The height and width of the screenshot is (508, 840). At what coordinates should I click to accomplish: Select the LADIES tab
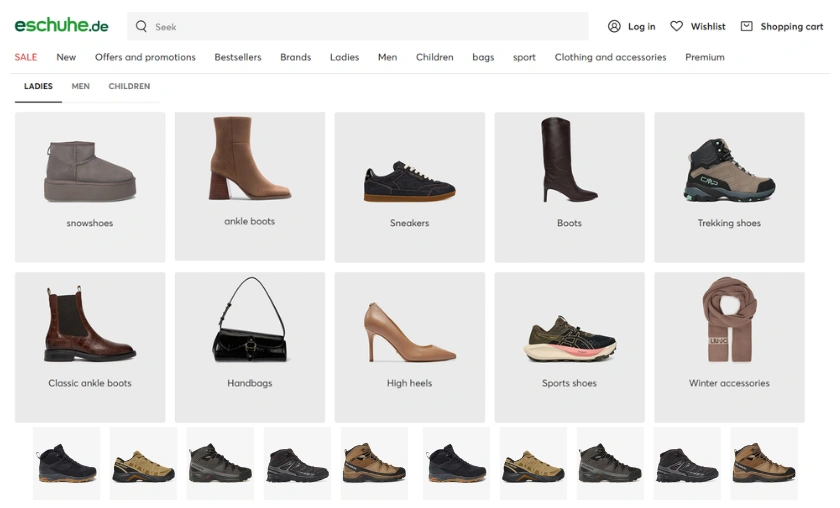pyautogui.click(x=38, y=86)
